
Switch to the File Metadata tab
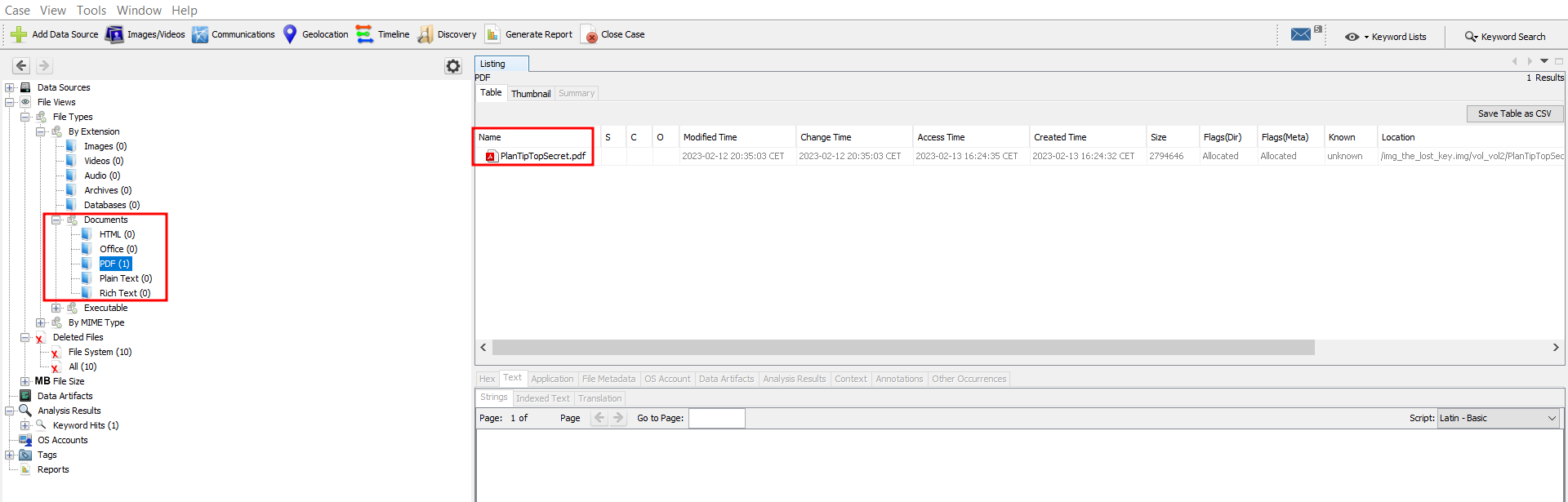coord(608,379)
